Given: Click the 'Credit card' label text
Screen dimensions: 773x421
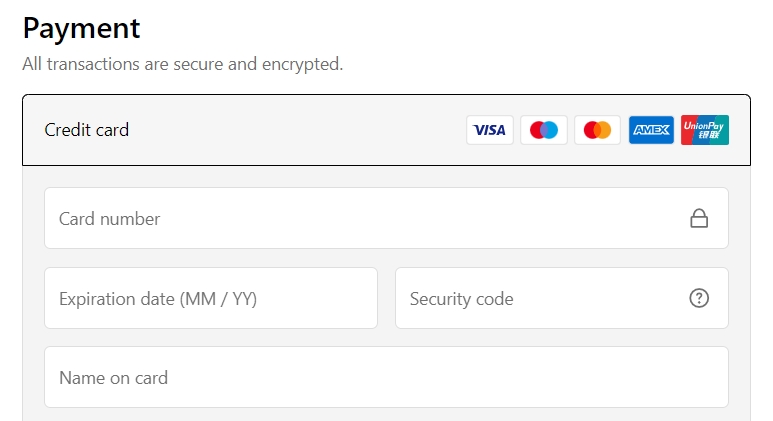Looking at the screenshot, I should click(86, 130).
